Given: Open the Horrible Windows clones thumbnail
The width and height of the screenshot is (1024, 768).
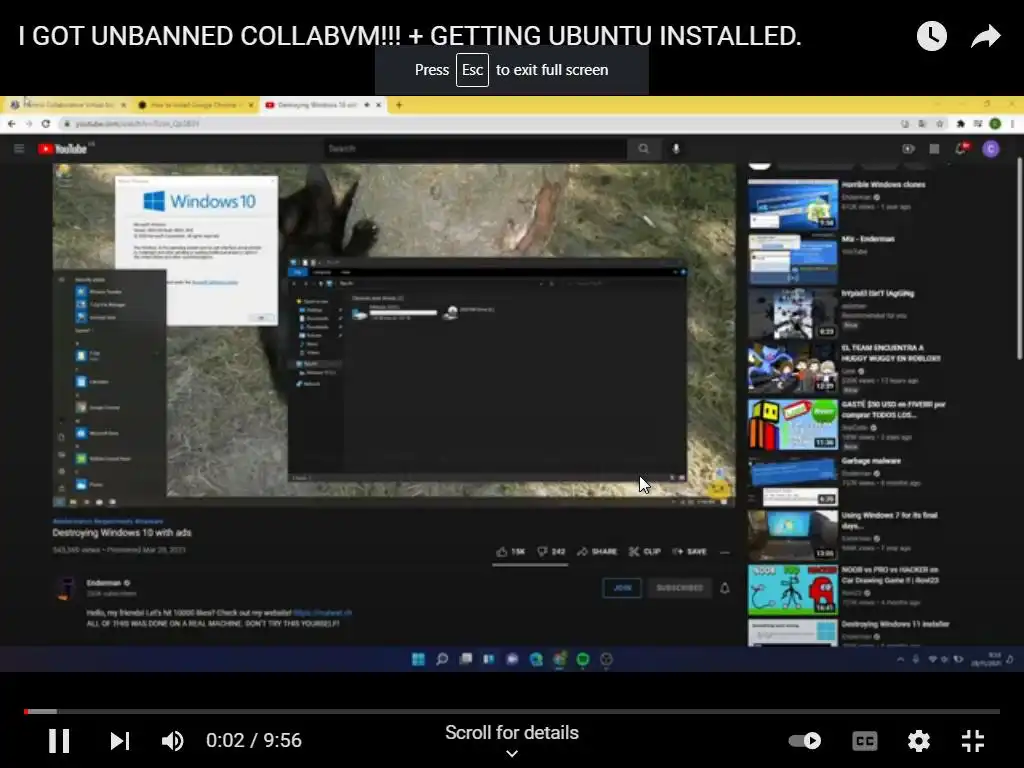Looking at the screenshot, I should (793, 204).
